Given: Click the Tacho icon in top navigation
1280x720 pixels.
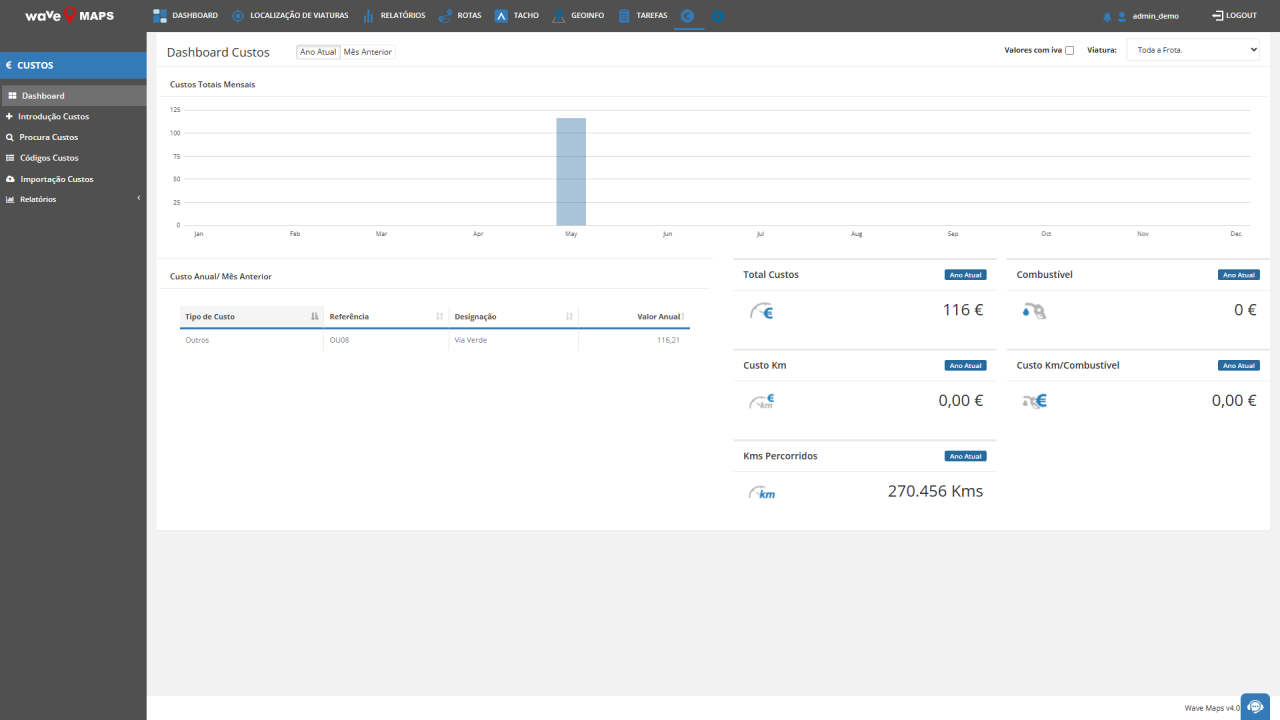Looking at the screenshot, I should tap(502, 16).
